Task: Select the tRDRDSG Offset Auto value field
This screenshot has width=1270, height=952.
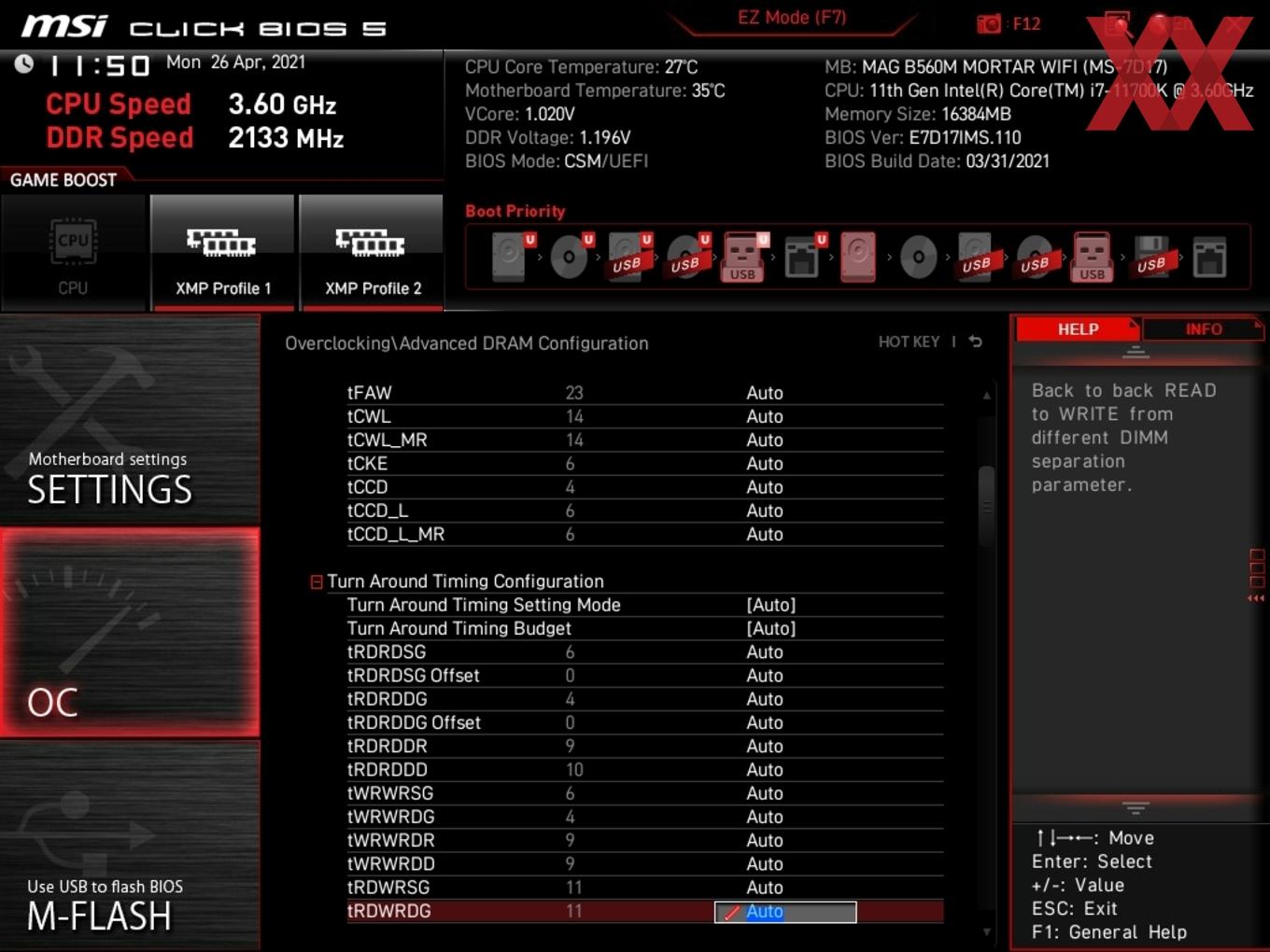Action: coord(765,676)
